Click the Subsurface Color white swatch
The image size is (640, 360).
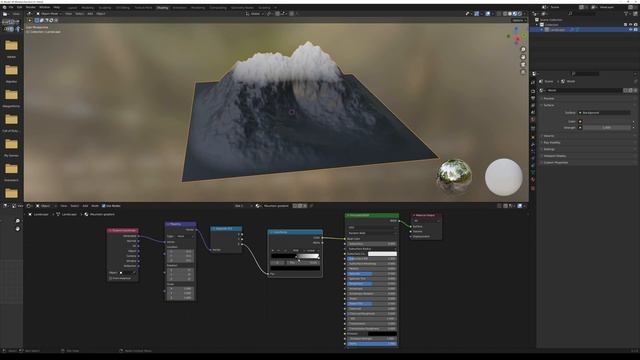pyautogui.click(x=382, y=254)
